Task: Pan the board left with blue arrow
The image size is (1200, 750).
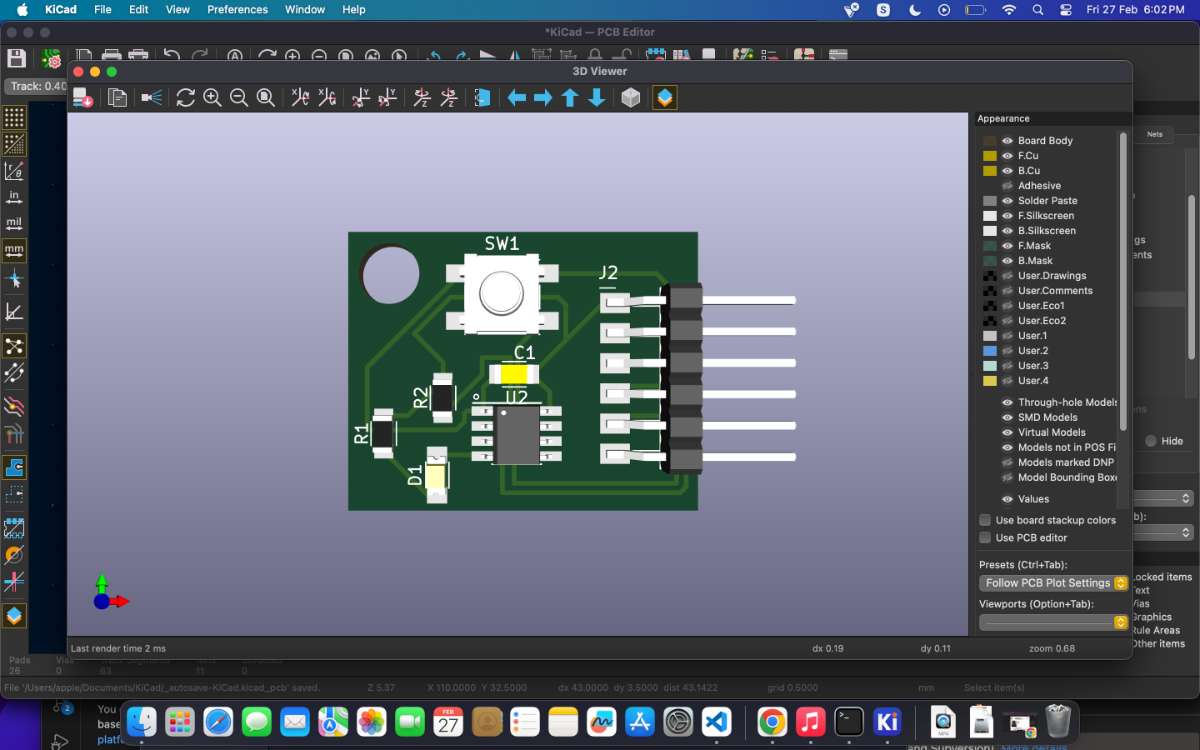Action: (x=517, y=98)
